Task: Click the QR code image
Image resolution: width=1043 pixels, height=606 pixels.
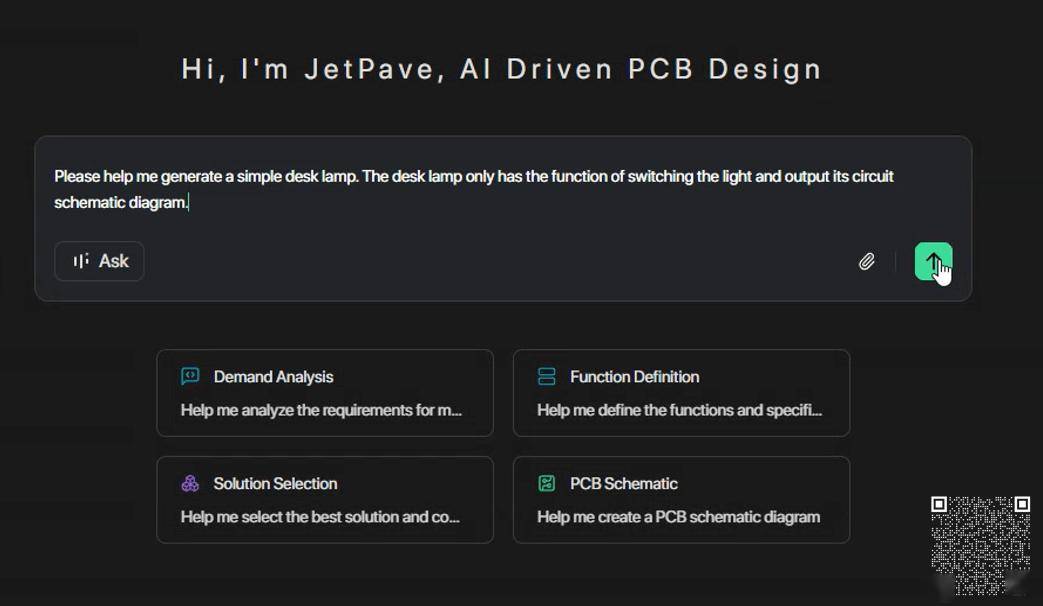Action: [x=980, y=545]
